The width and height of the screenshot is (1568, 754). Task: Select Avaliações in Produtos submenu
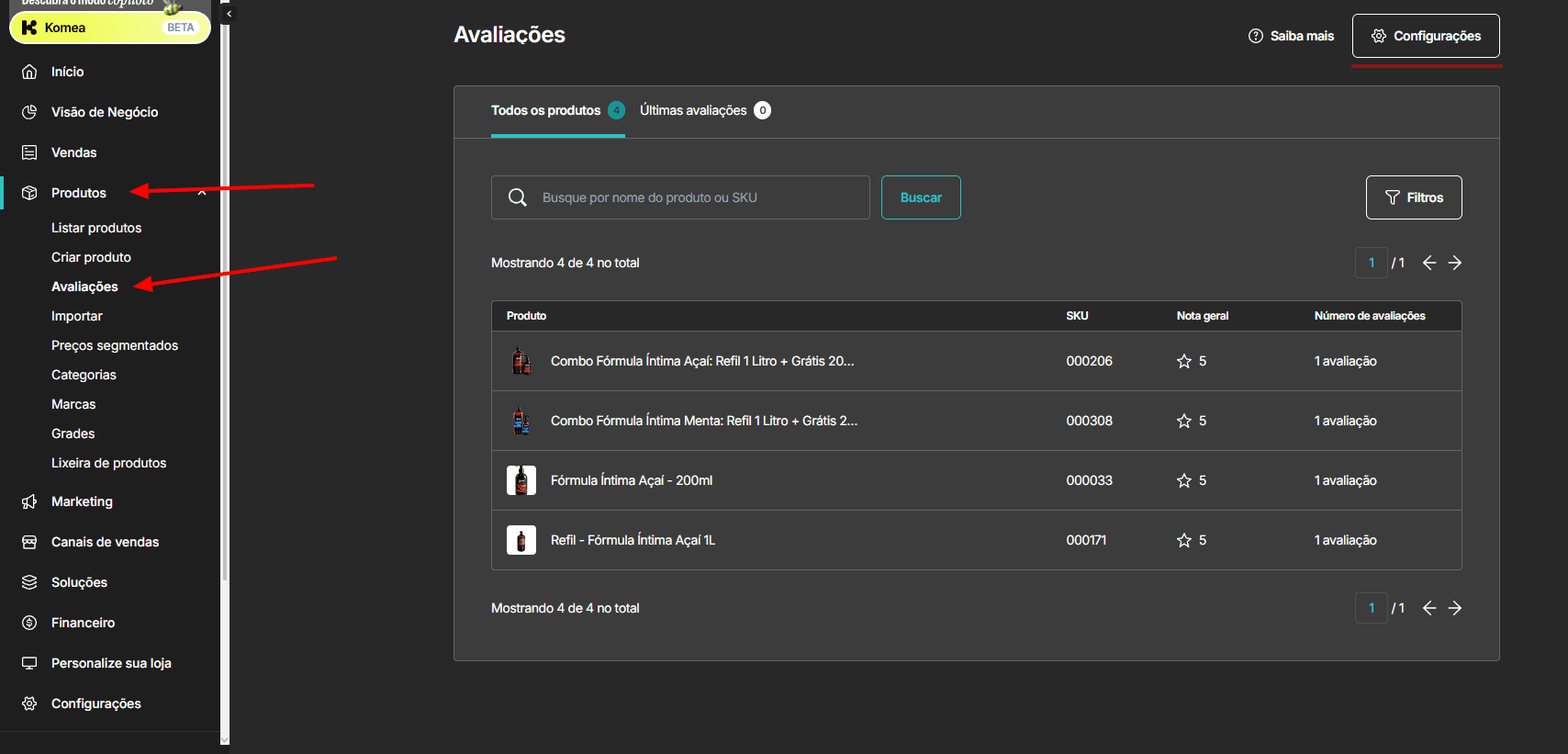coord(84,287)
